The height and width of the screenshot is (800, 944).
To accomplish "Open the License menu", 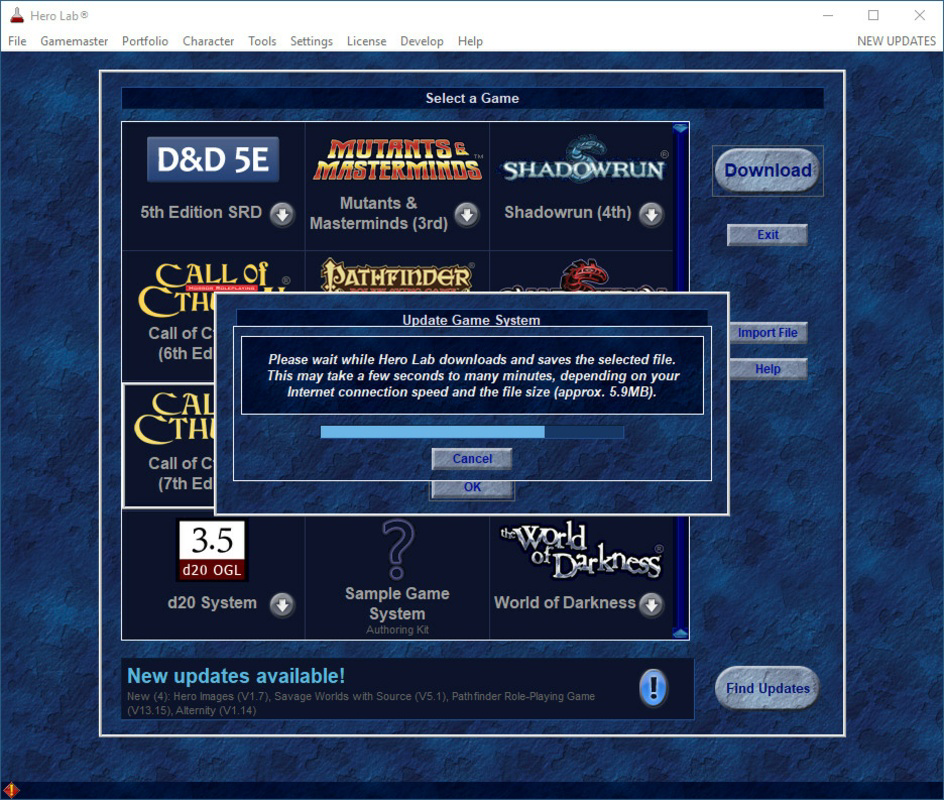I will (x=367, y=41).
